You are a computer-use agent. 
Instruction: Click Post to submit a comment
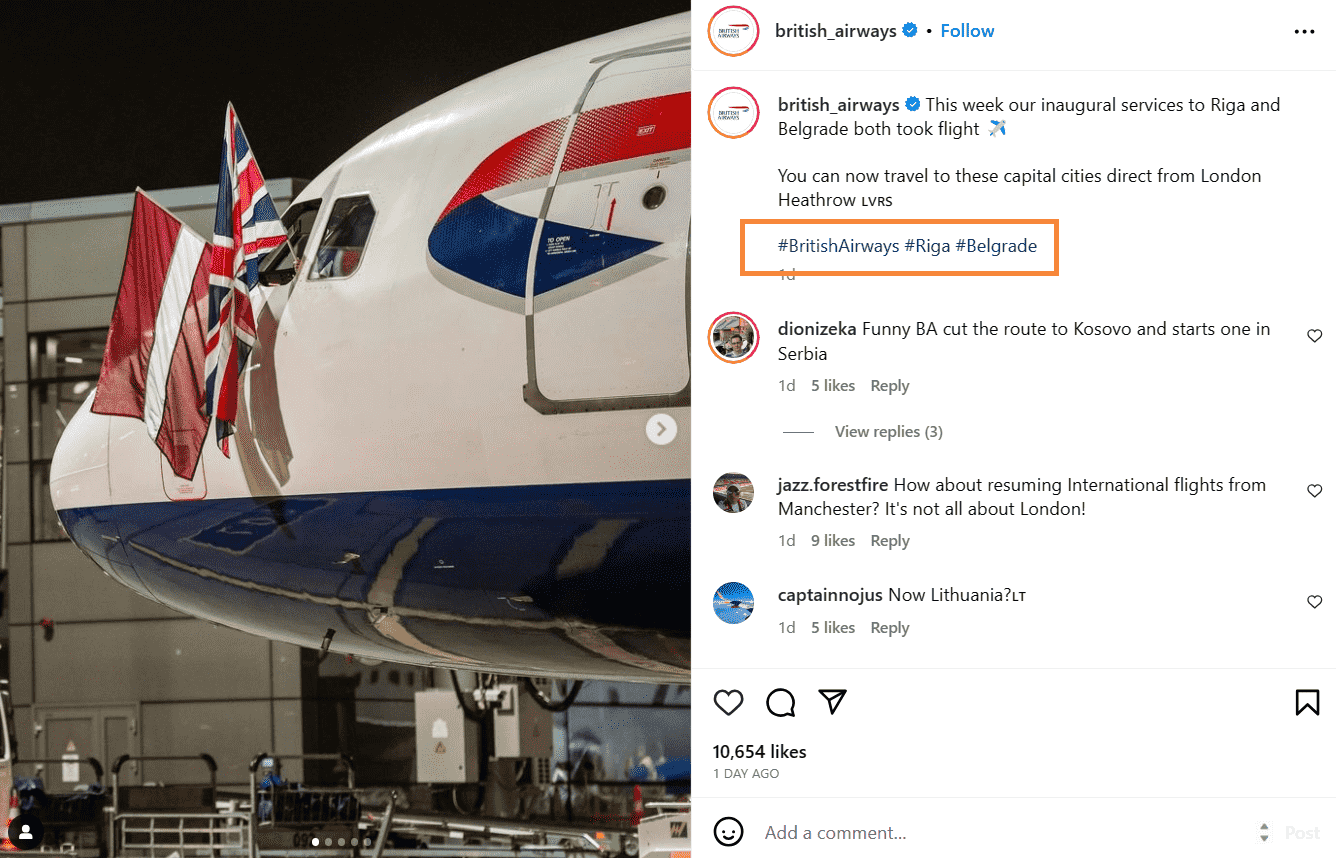(x=1302, y=831)
